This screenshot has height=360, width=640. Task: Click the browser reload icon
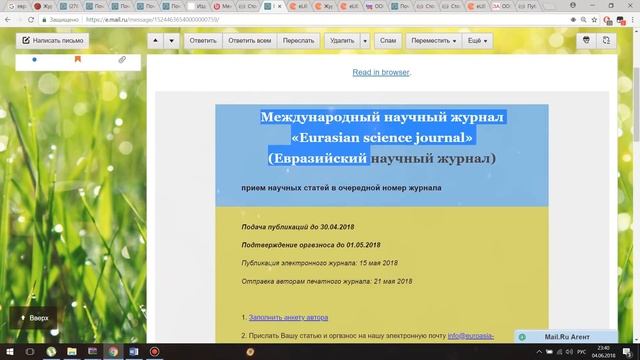tap(31, 19)
